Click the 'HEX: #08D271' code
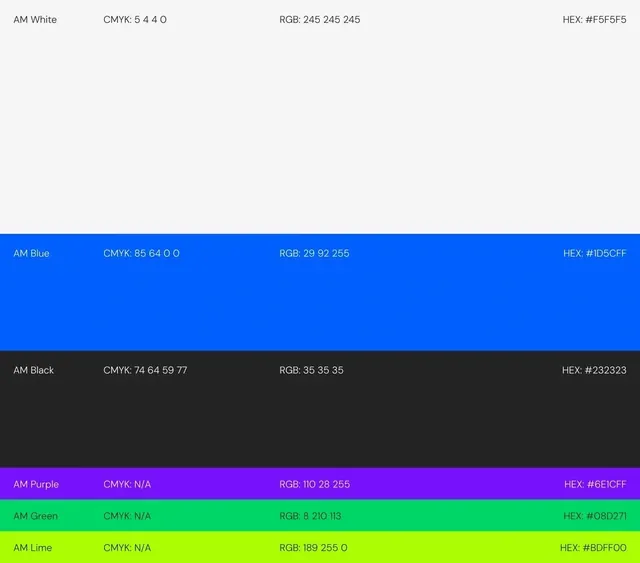The height and width of the screenshot is (563, 640). click(595, 516)
